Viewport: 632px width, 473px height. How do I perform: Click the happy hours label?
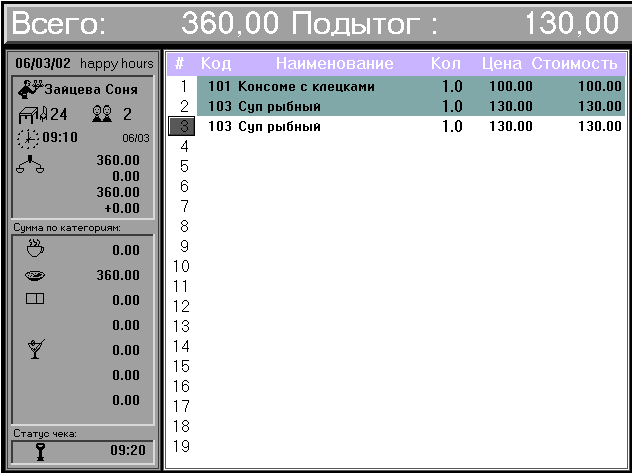click(x=117, y=64)
